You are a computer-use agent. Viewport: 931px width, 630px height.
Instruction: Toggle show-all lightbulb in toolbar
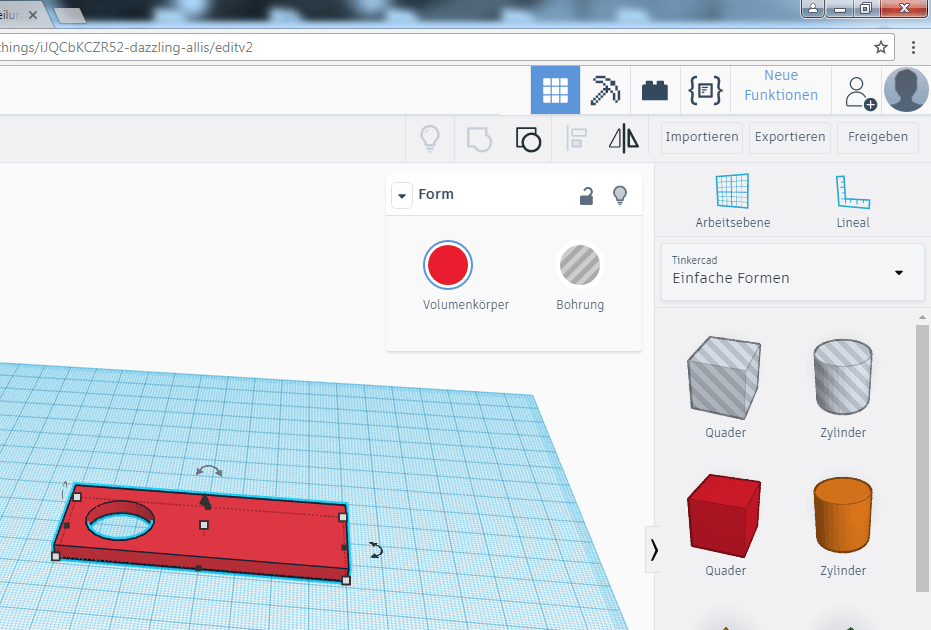430,139
